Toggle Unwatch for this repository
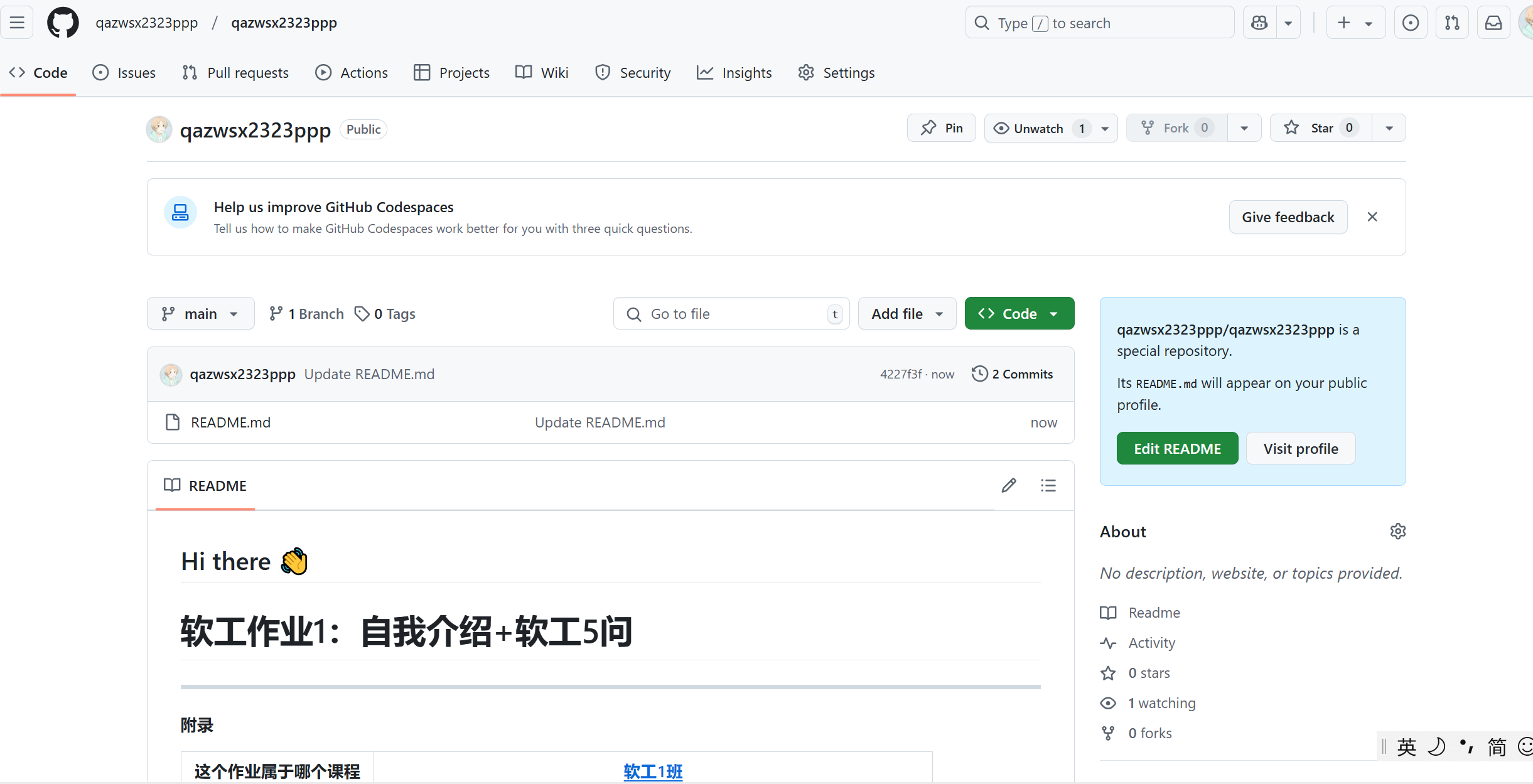1533x784 pixels. [x=1038, y=128]
